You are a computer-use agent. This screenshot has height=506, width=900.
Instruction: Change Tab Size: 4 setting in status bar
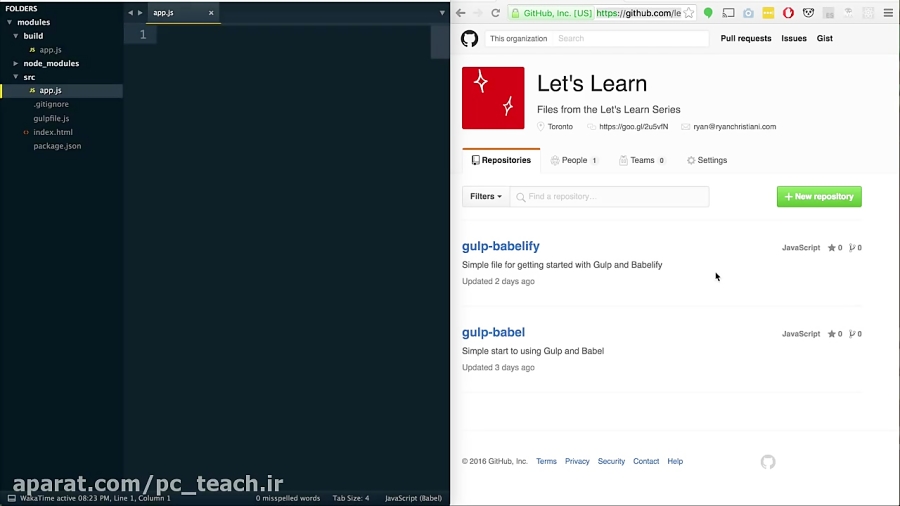click(351, 498)
